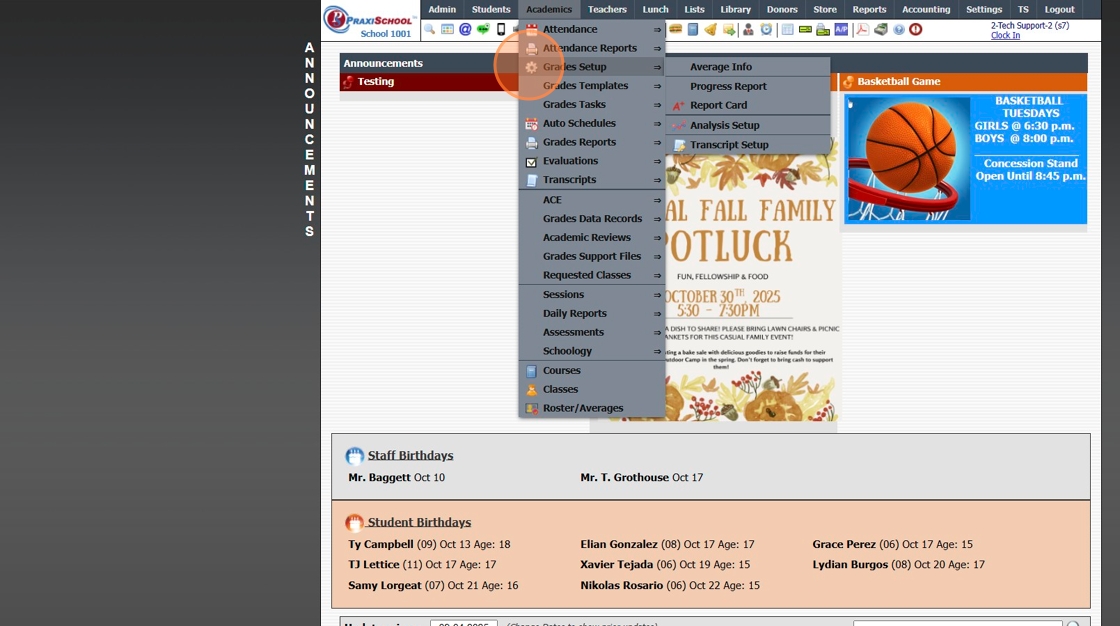The image size is (1120, 626).
Task: Click the Clock In link
Action: pos(1005,35)
